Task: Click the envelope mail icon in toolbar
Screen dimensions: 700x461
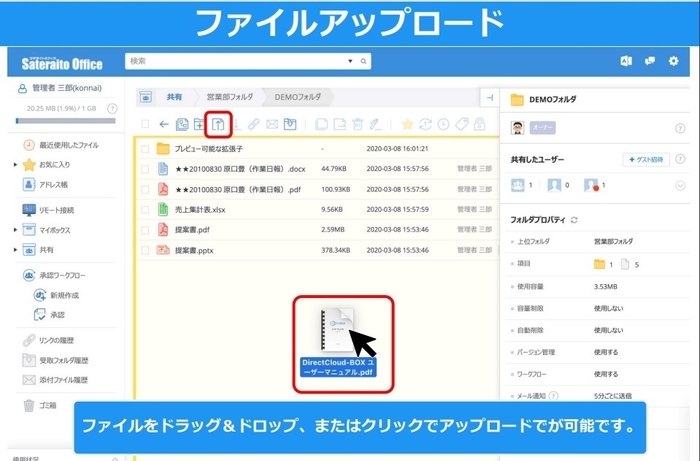Action: point(272,124)
